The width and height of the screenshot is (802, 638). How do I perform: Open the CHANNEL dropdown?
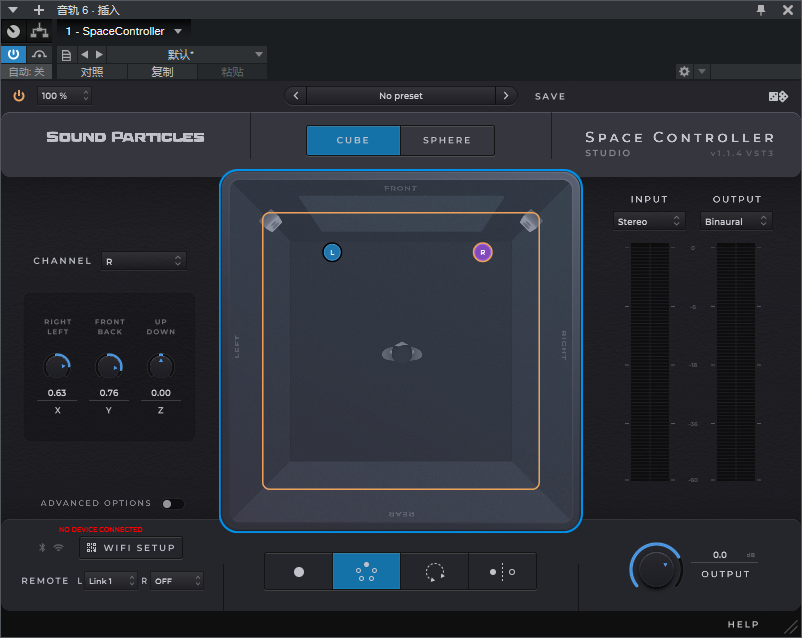(x=143, y=261)
